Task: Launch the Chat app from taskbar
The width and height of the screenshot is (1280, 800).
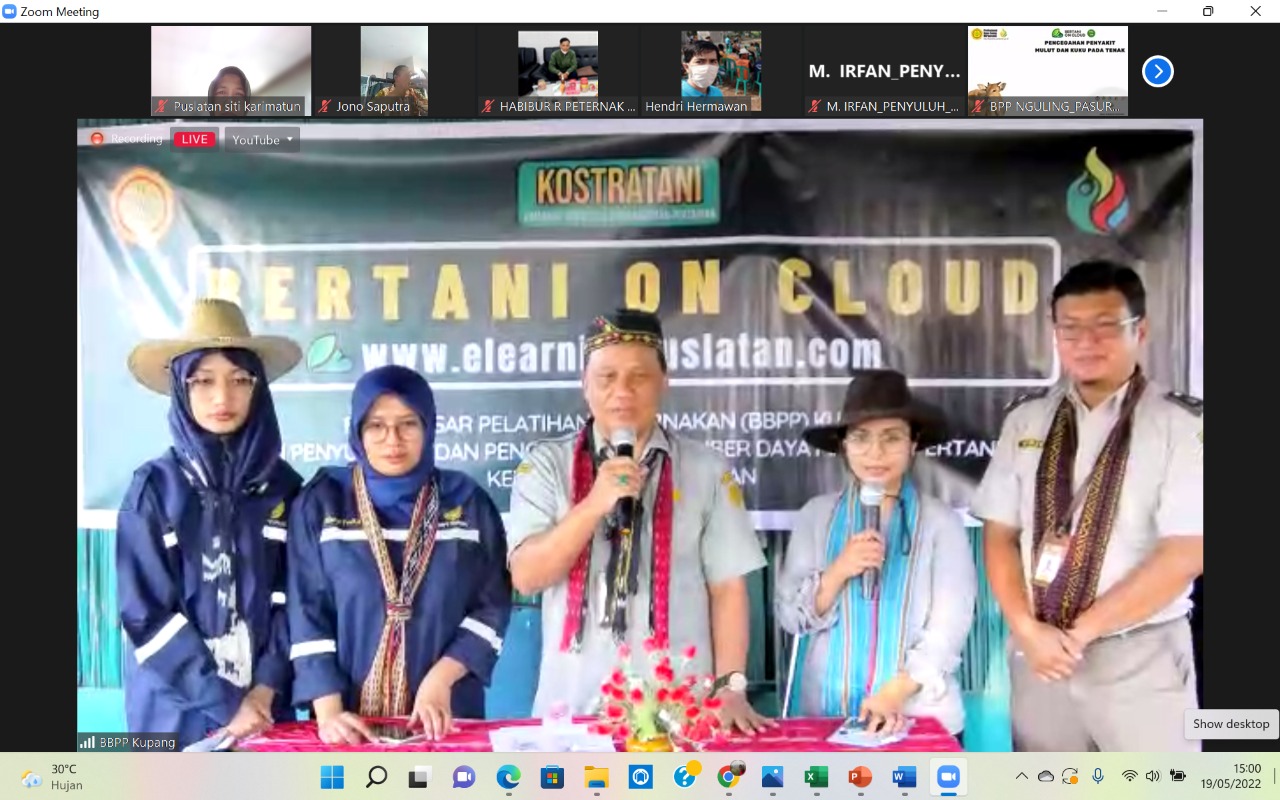Action: (x=464, y=777)
